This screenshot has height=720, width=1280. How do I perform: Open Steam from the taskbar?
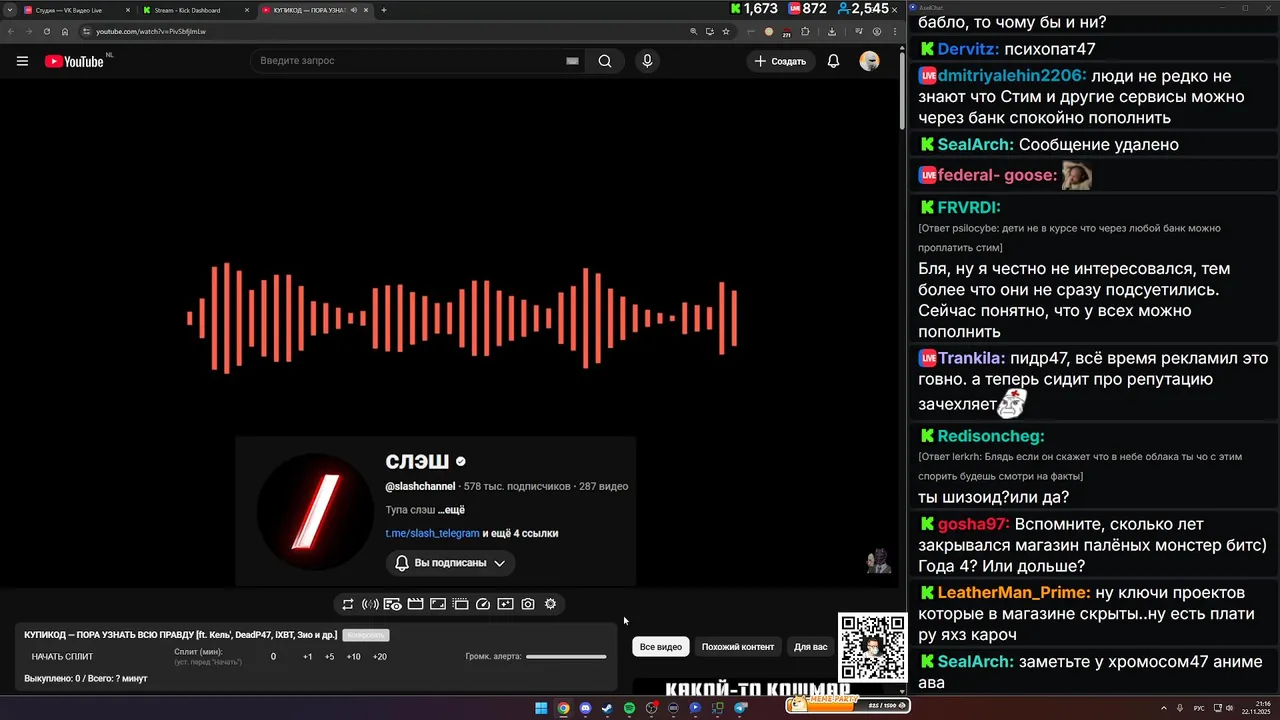[x=607, y=708]
